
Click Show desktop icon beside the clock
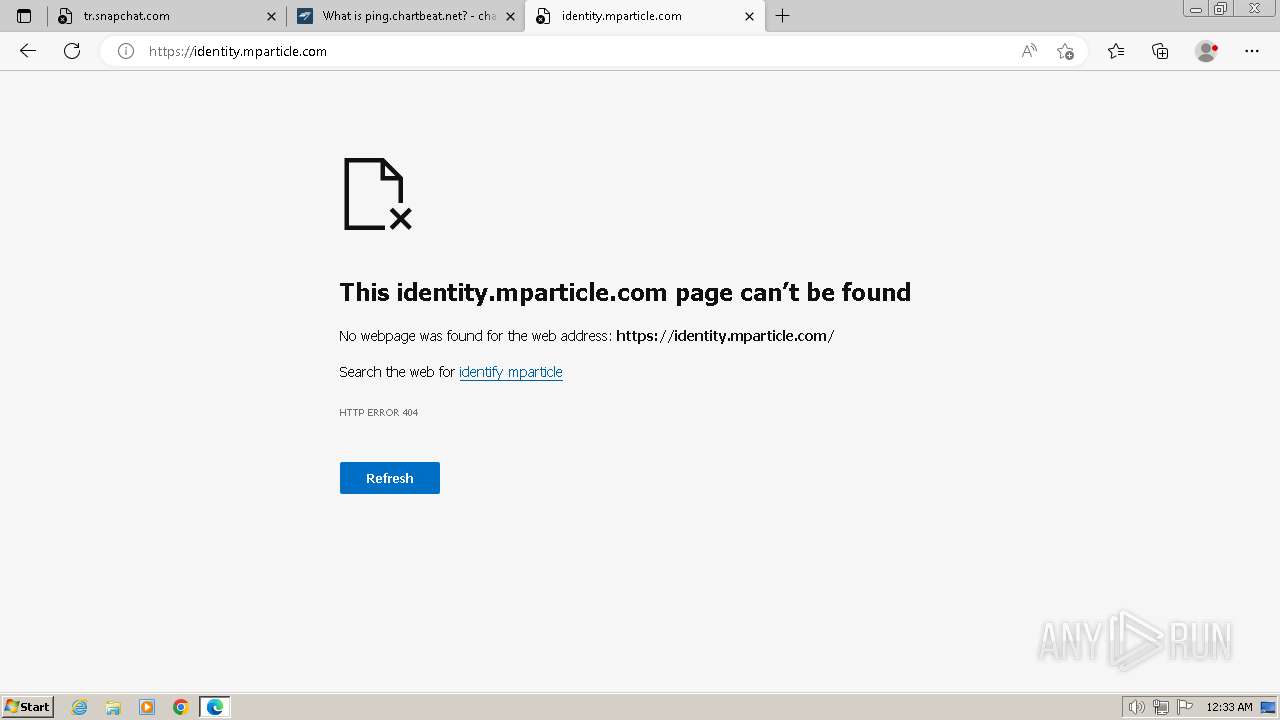coord(1268,707)
